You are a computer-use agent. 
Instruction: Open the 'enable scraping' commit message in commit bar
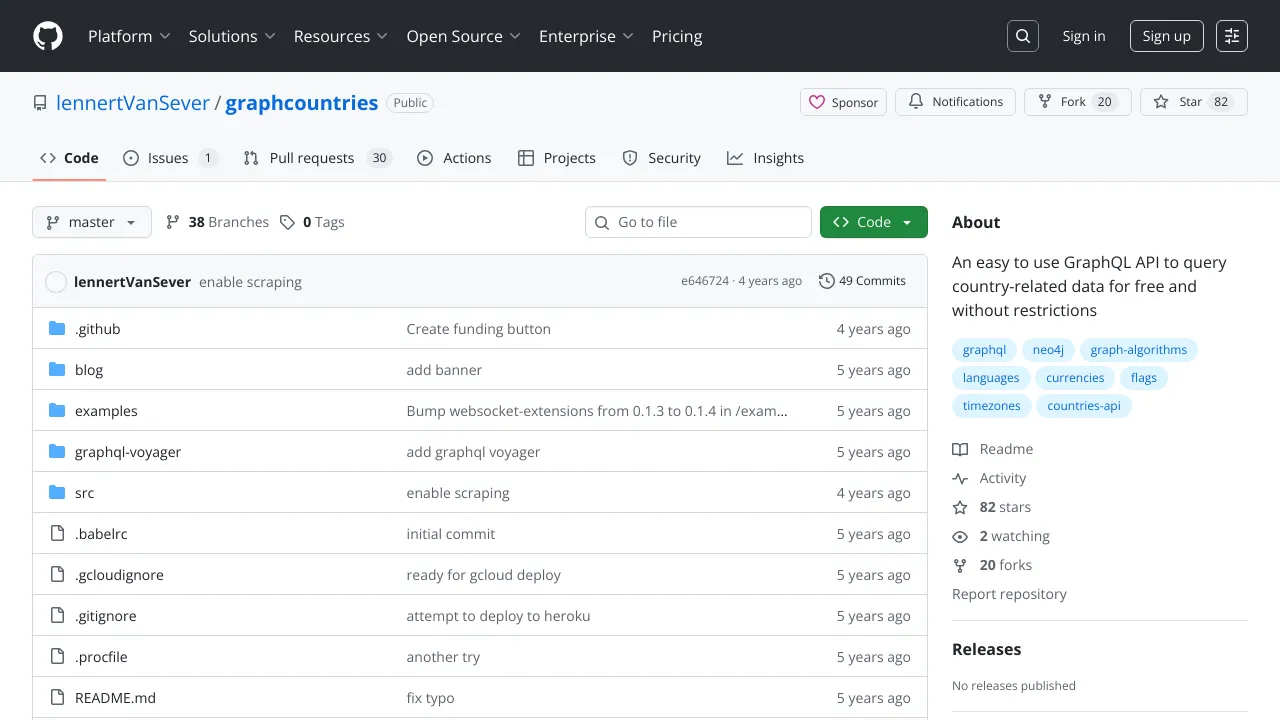tap(250, 282)
